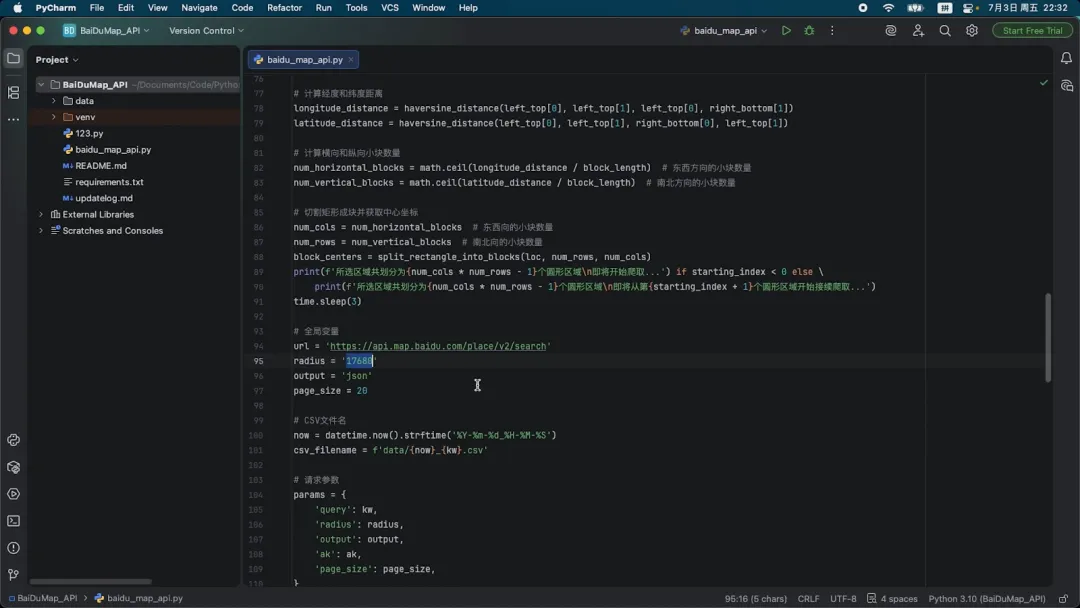Open the Help menu

(468, 8)
